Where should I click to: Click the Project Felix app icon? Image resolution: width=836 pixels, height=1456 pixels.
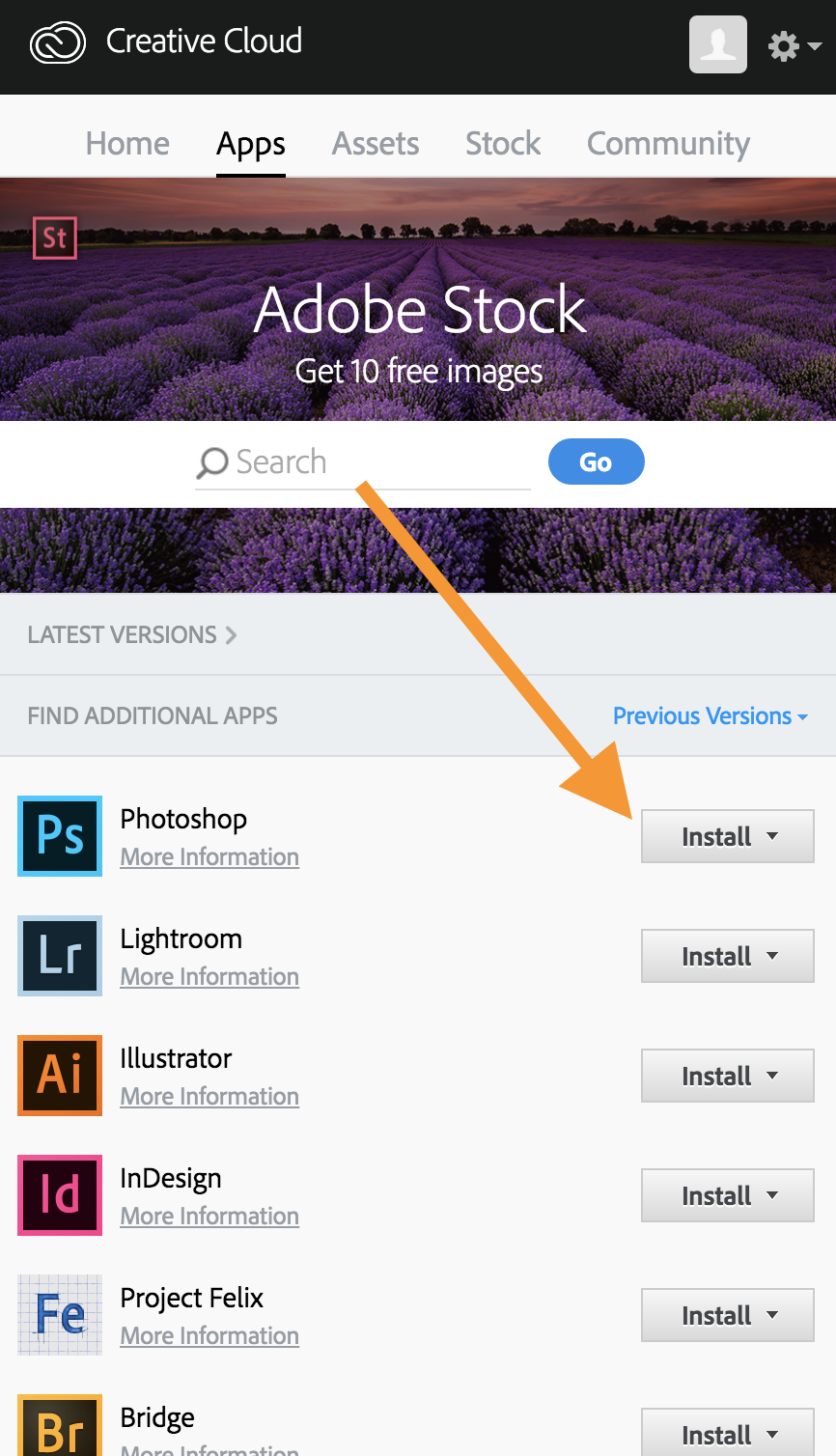point(60,1314)
